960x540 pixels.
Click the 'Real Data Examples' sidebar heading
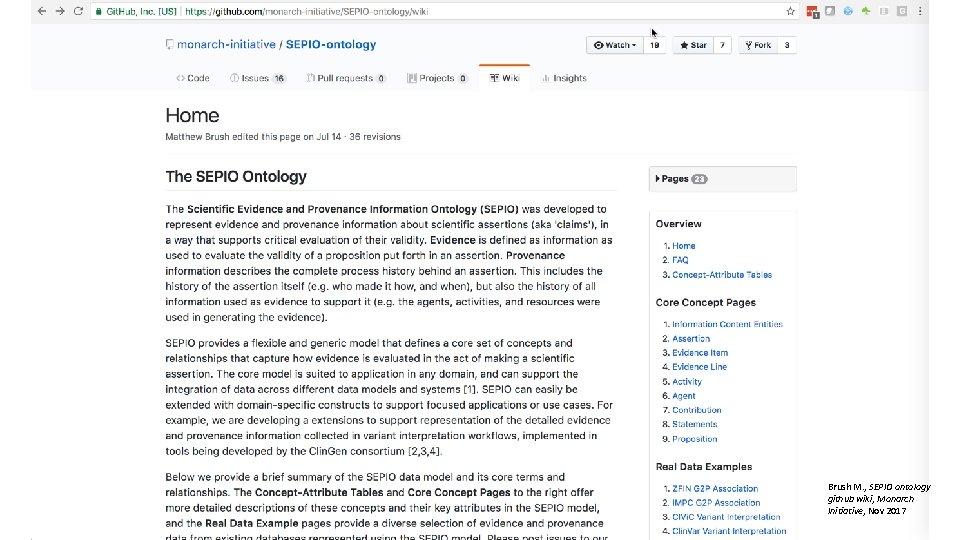tap(703, 467)
